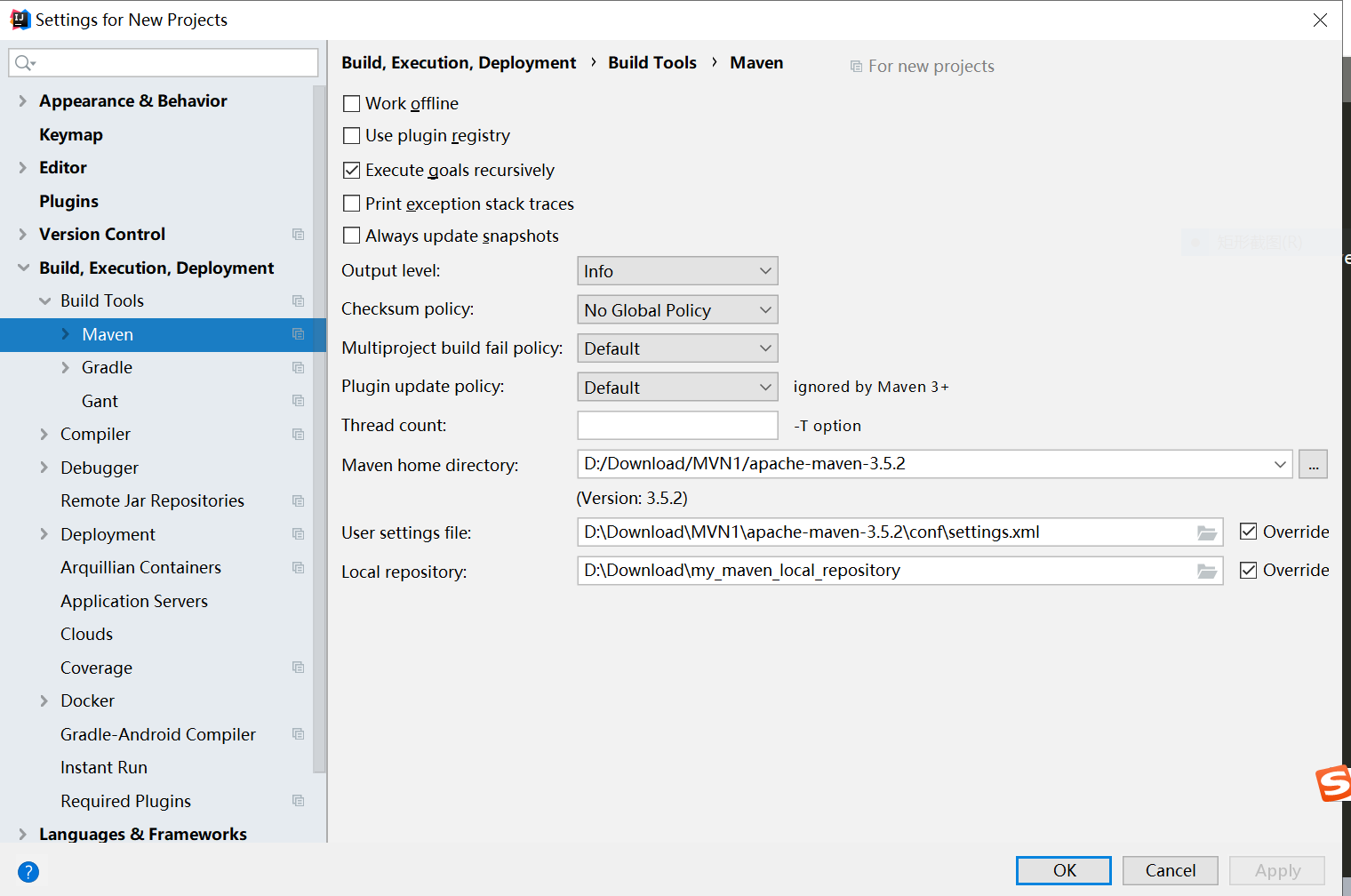The width and height of the screenshot is (1351, 896).
Task: Click the Sogou input method icon
Action: [x=1333, y=783]
